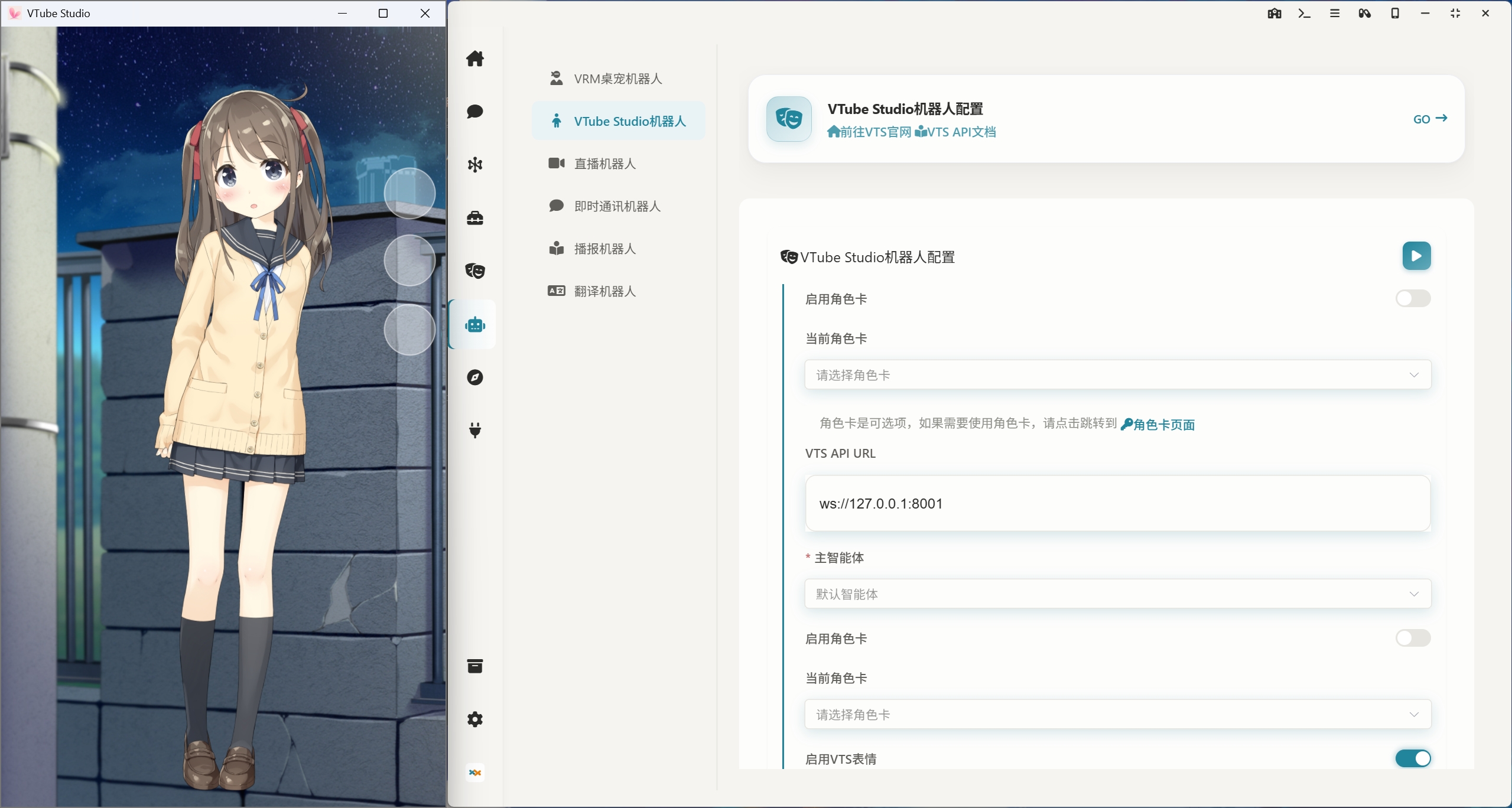Open the VRM桌宠机器人 menu item
Screen dimensions: 1512x808
(619, 79)
